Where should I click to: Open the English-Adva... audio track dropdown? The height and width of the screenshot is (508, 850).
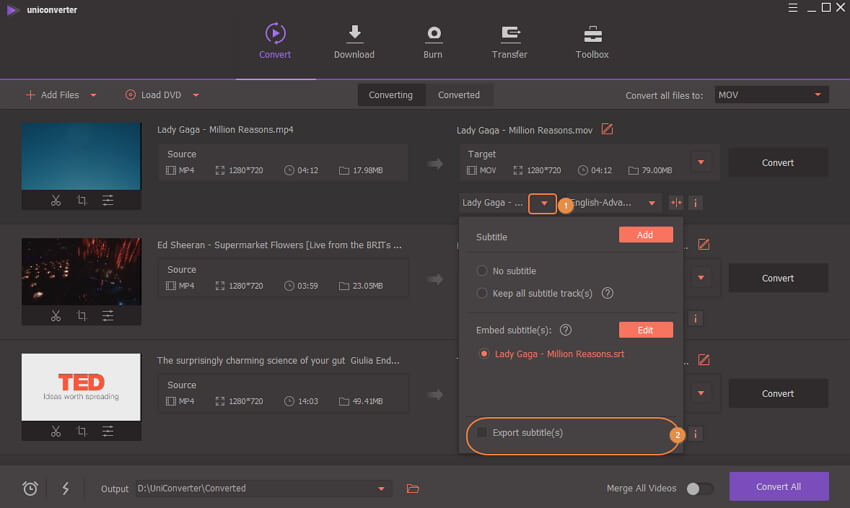[652, 203]
